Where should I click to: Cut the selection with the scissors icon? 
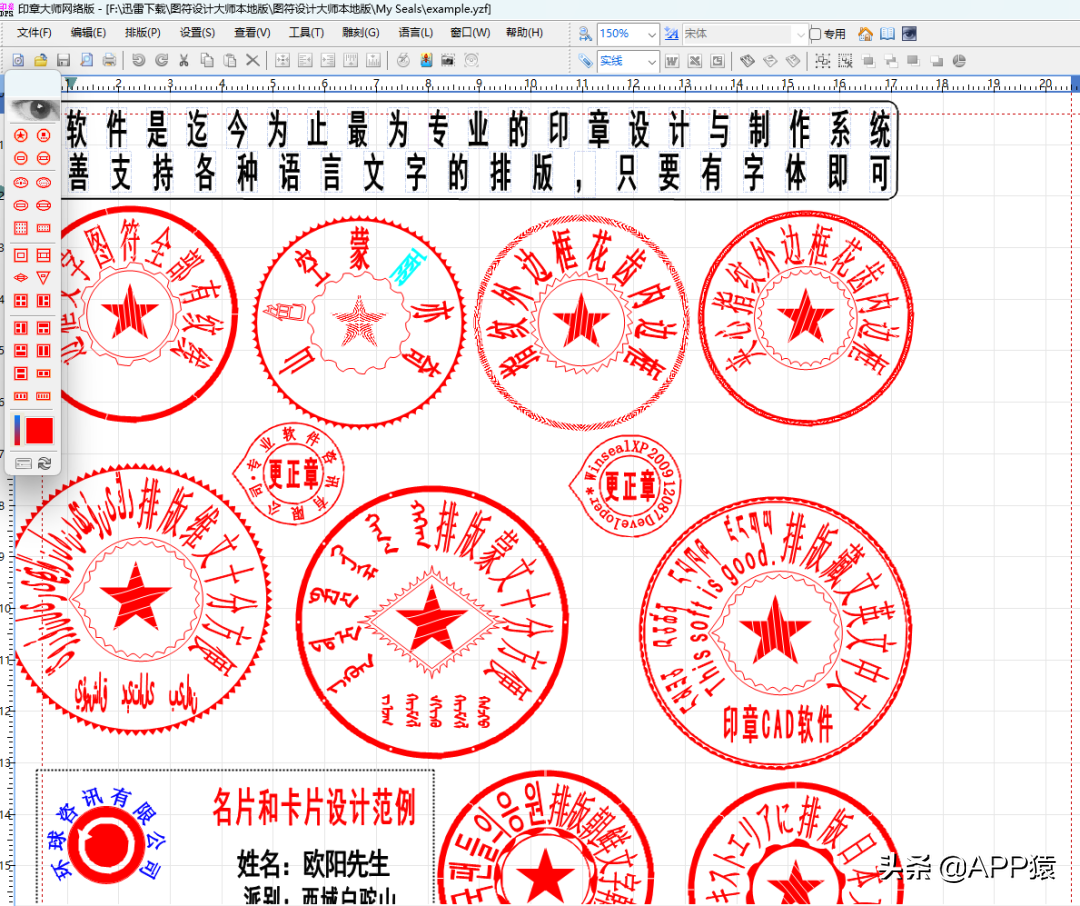pos(184,61)
